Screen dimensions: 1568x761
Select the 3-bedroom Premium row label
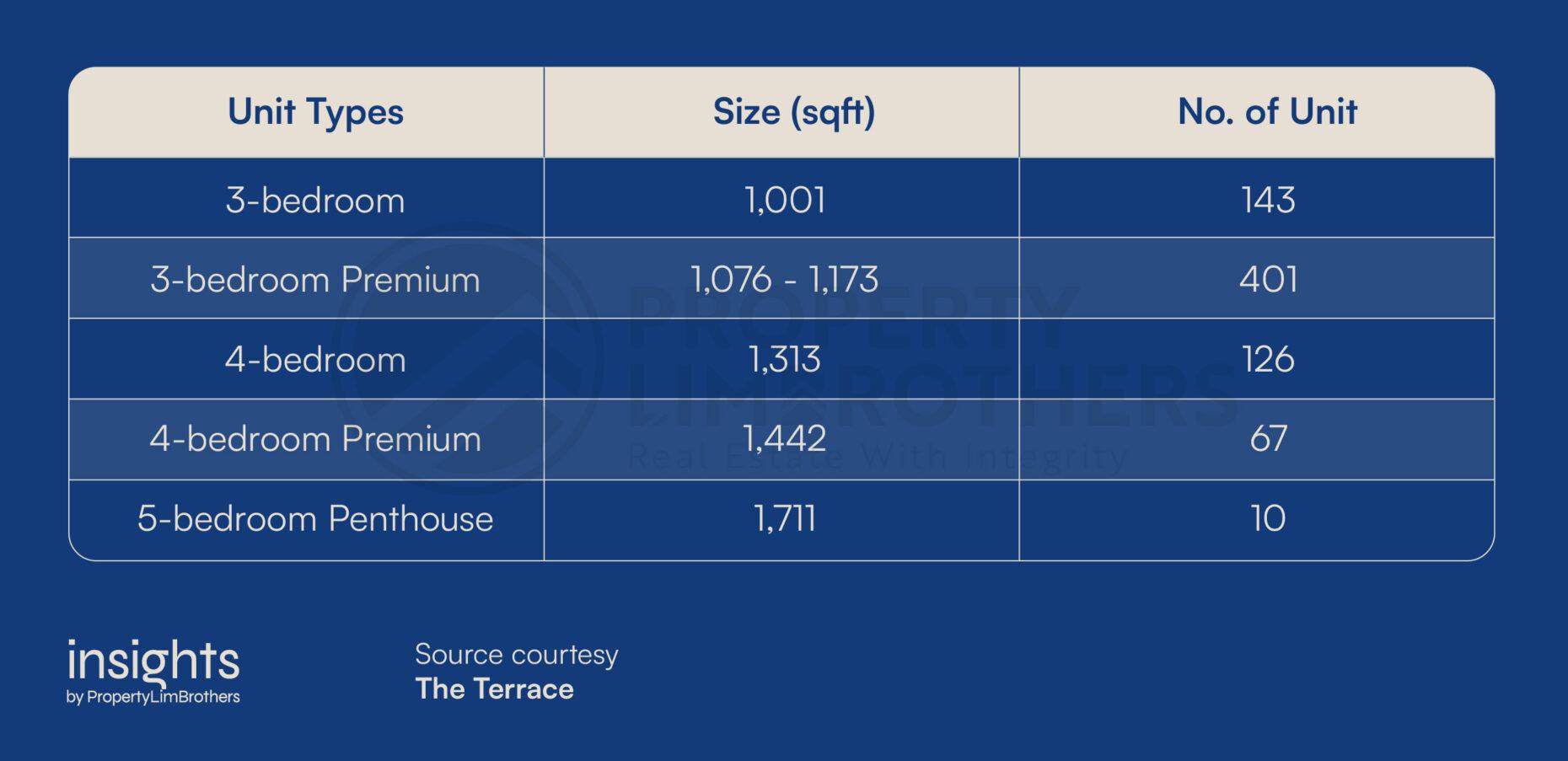(315, 280)
